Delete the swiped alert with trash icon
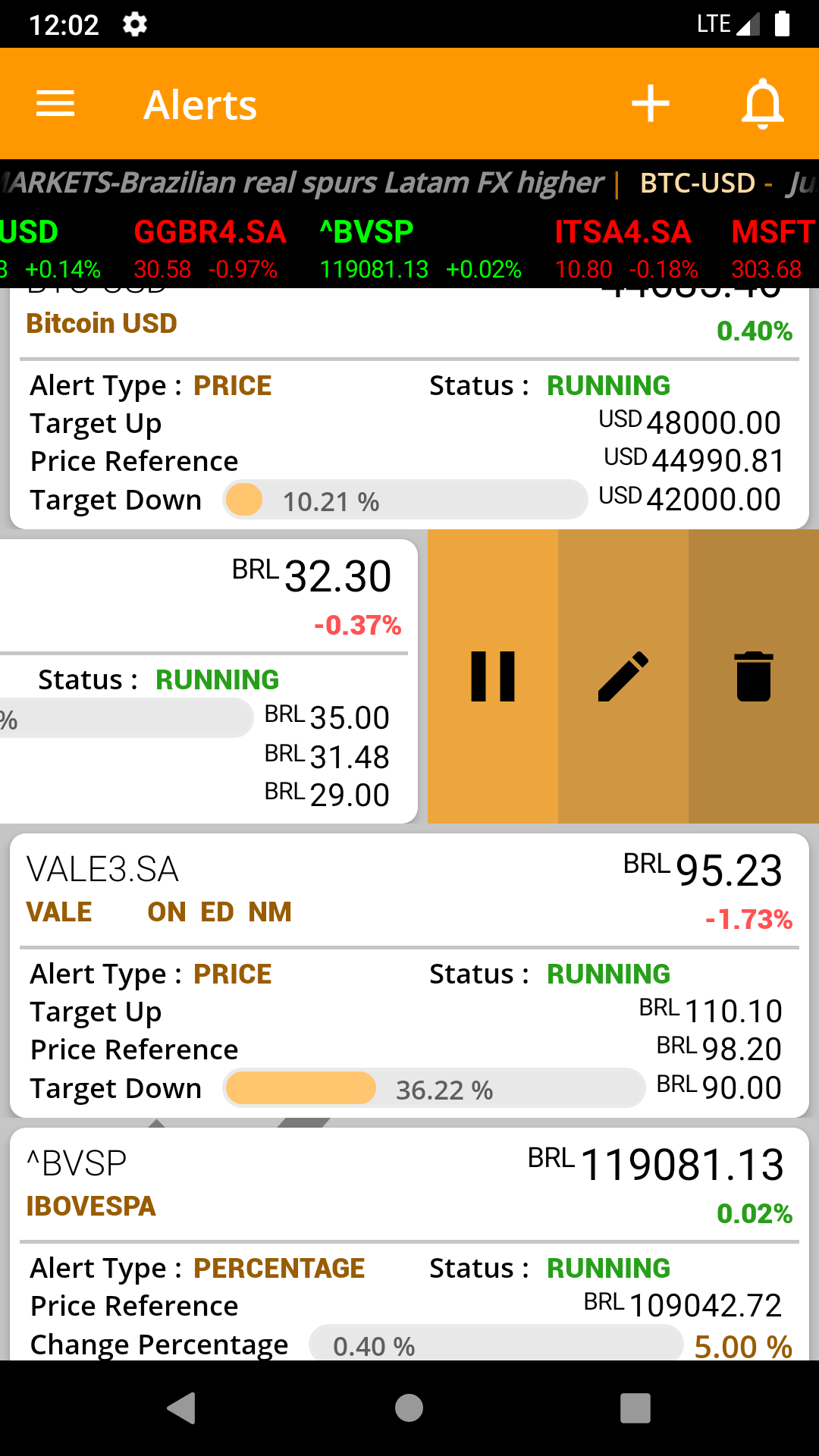819x1456 pixels. (x=754, y=676)
